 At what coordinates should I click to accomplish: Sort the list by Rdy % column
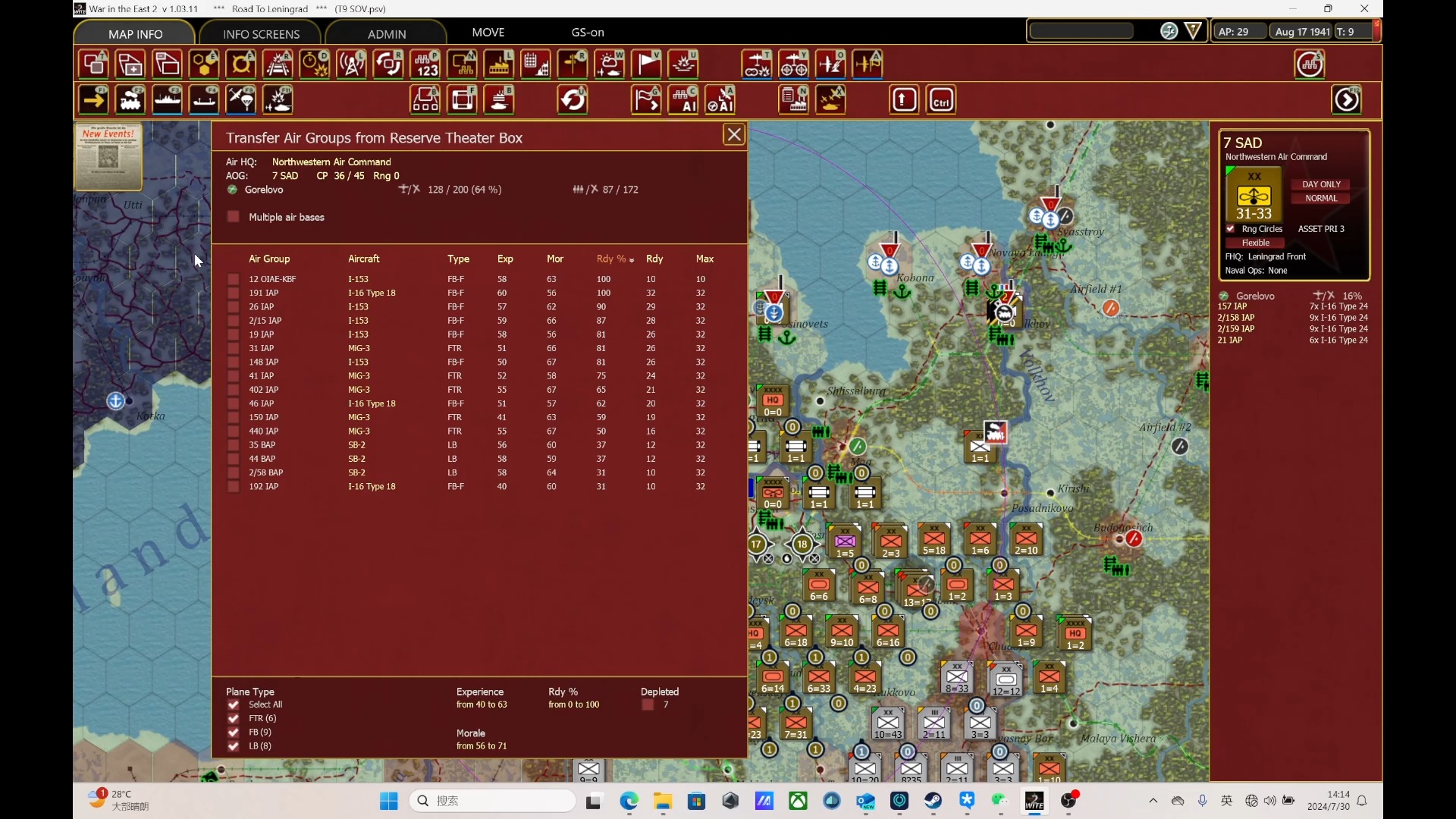point(611,259)
